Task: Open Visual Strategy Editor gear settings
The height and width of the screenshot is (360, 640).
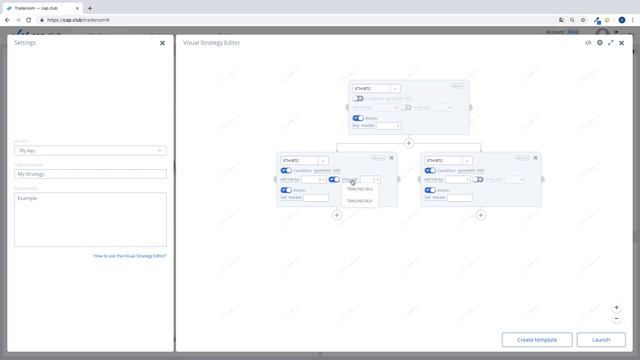Action: tap(600, 42)
